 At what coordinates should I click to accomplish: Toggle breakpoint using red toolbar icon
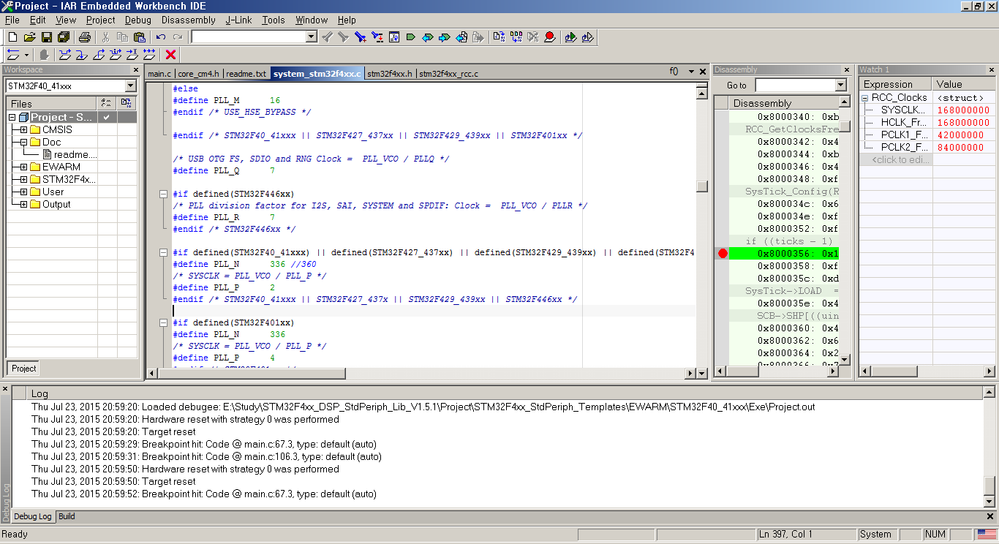tap(549, 37)
